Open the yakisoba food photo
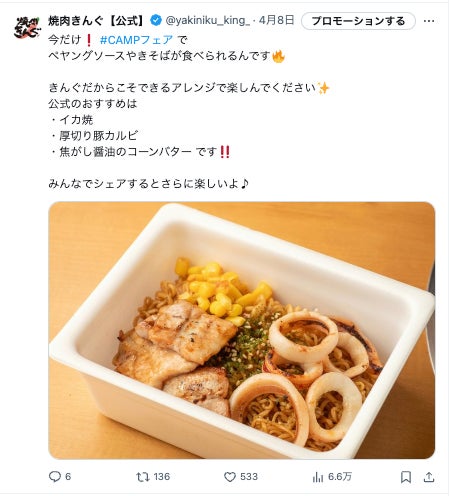The width and height of the screenshot is (449, 496). tap(242, 330)
